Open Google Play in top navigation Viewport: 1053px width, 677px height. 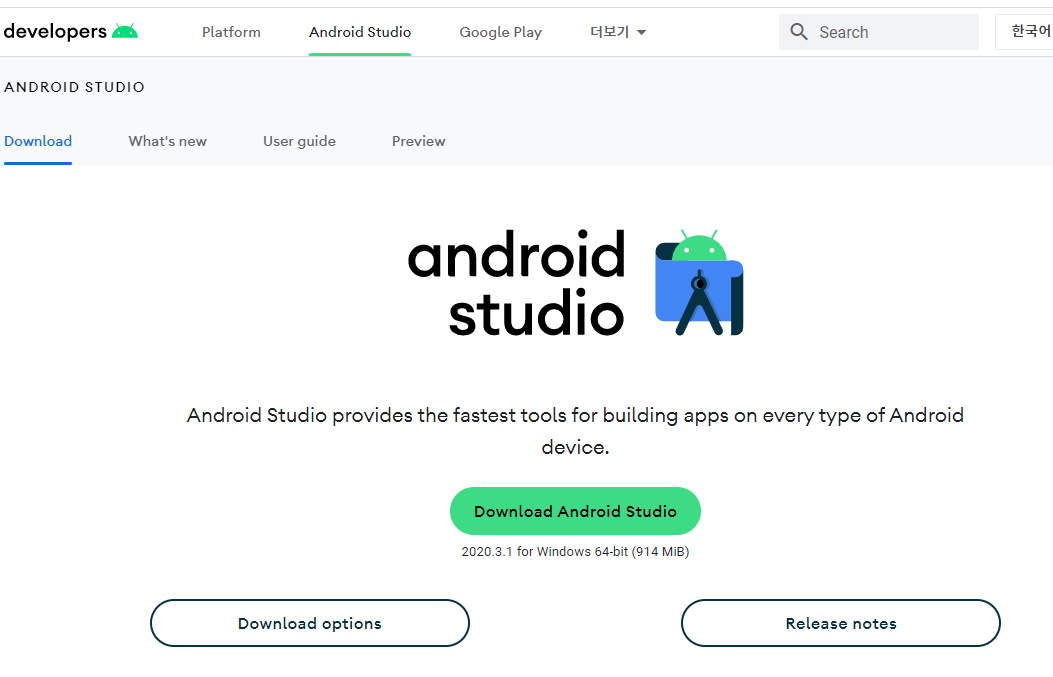[500, 32]
